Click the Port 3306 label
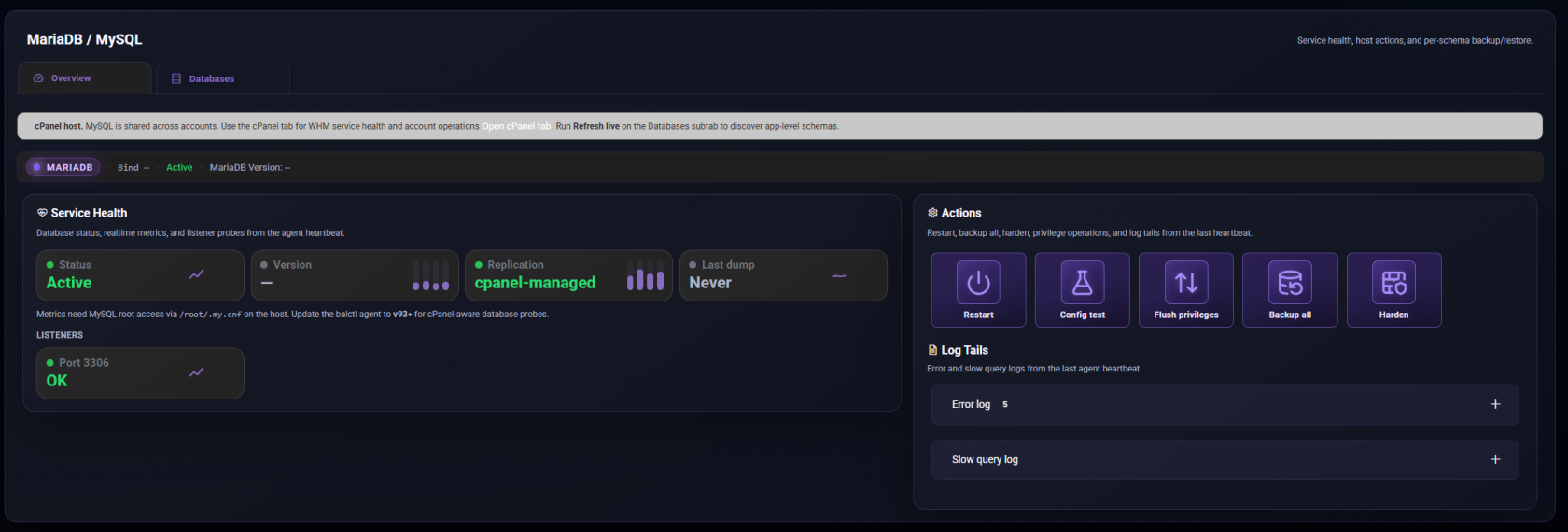Viewport: 1568px width, 532px height. coord(84,363)
